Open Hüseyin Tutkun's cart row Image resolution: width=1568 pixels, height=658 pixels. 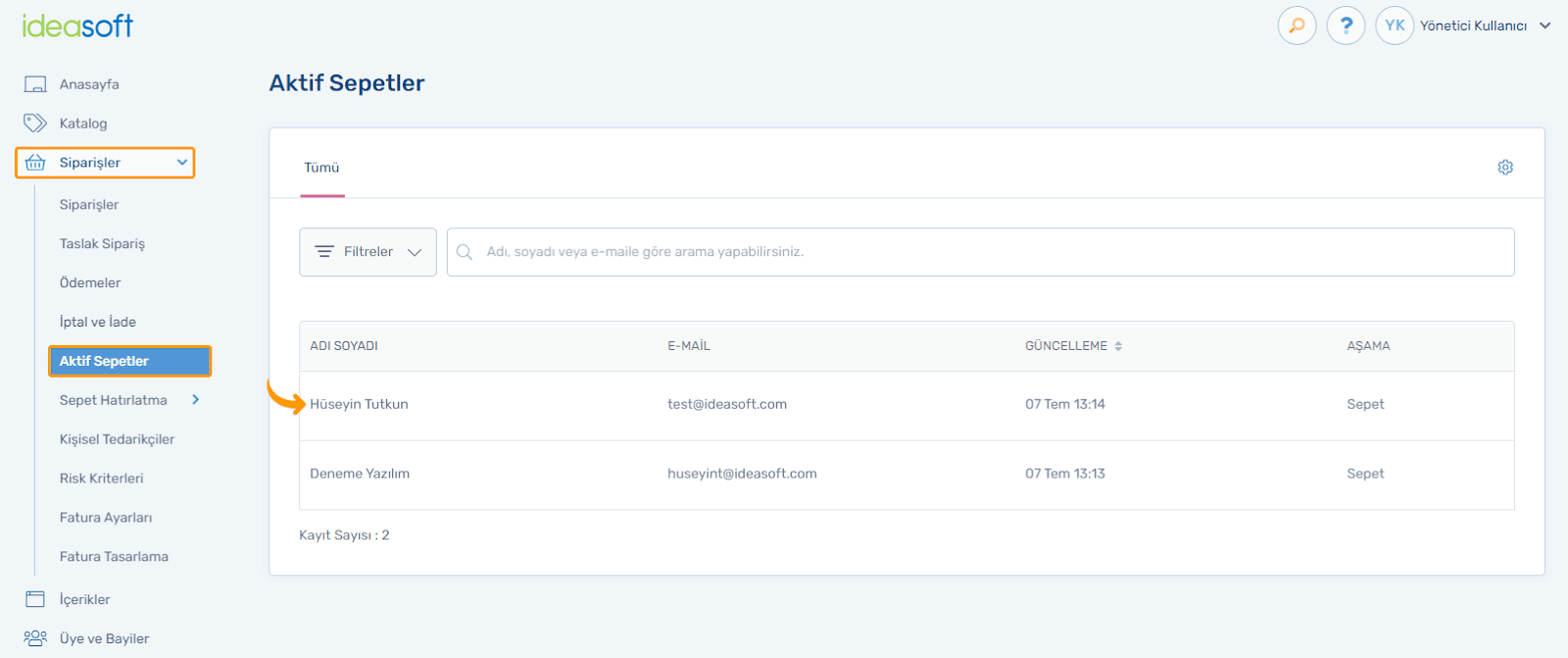tap(906, 405)
